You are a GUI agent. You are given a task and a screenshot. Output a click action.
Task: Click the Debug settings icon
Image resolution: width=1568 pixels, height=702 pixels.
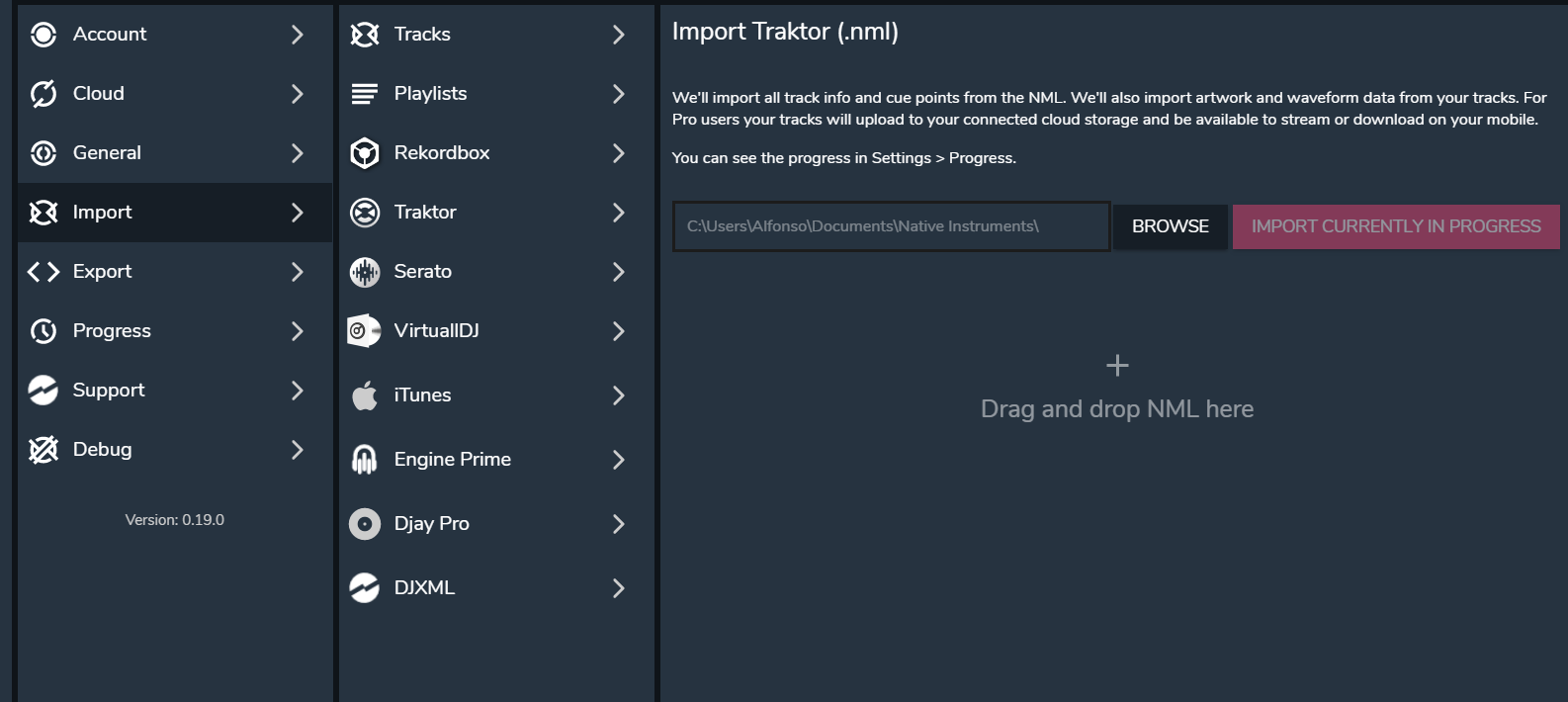click(x=44, y=450)
